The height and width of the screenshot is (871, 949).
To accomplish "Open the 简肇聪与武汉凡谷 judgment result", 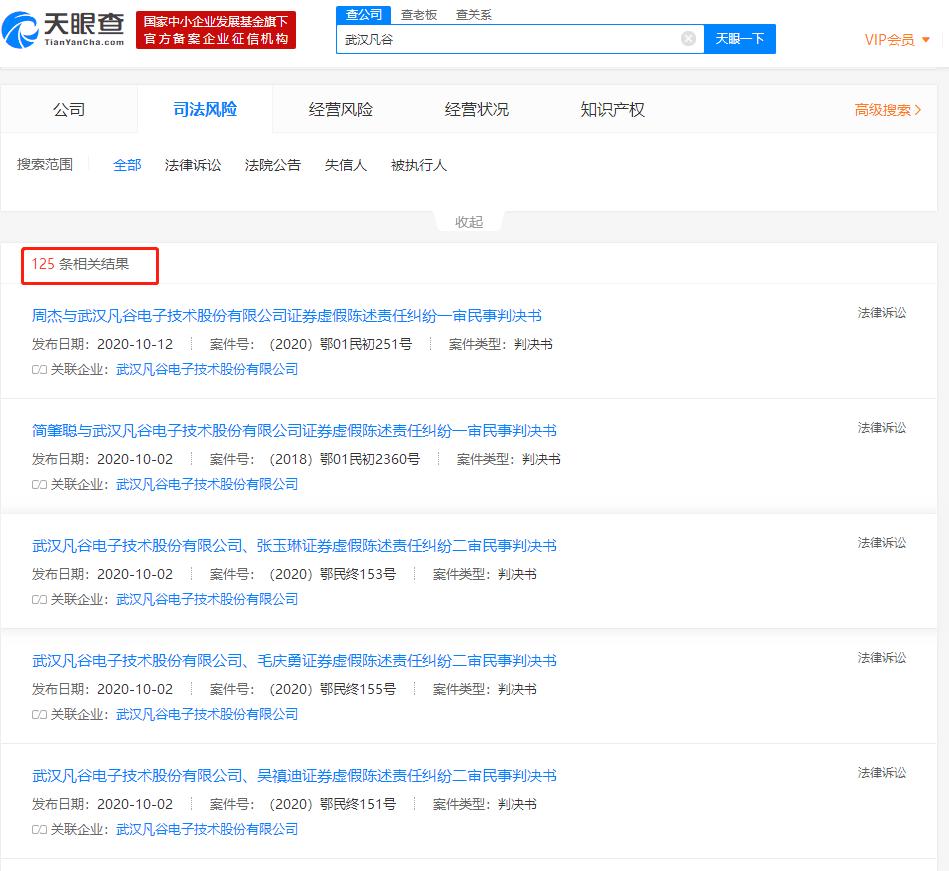I will pyautogui.click(x=294, y=430).
